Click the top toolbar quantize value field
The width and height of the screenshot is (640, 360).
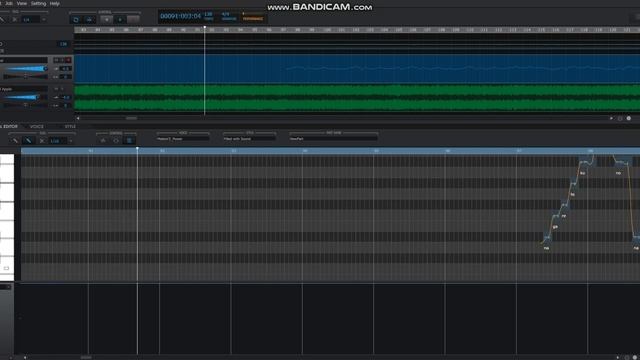31,20
